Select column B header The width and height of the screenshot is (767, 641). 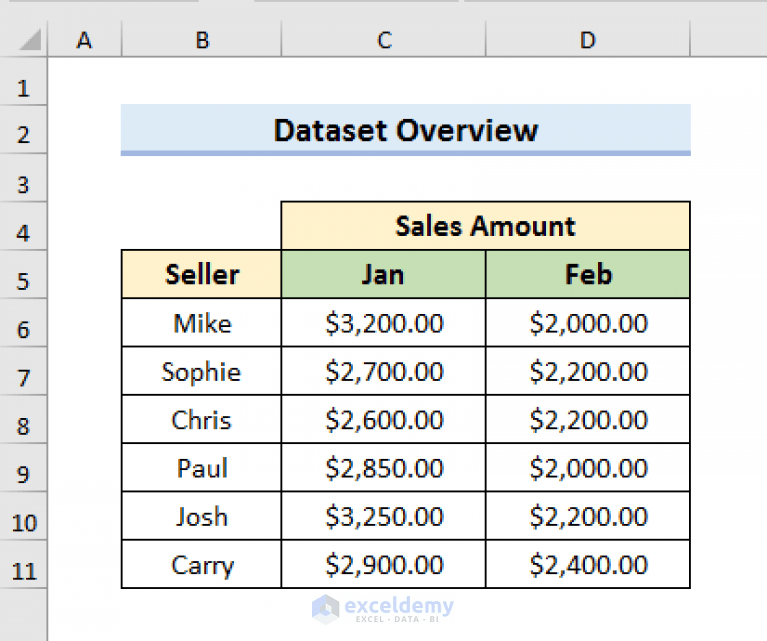[202, 39]
